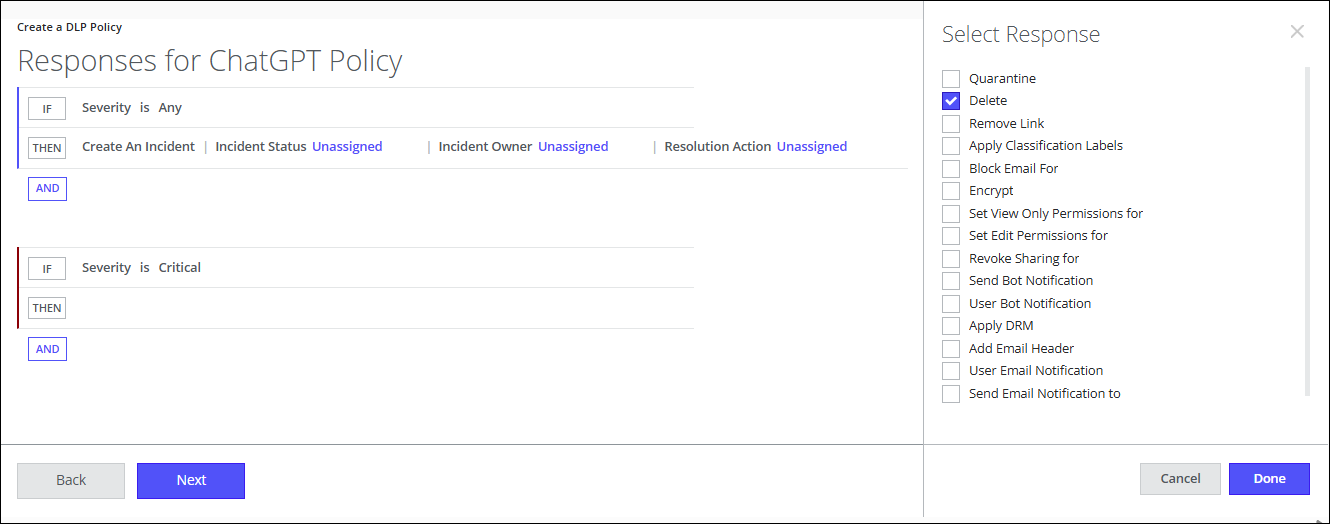Close the Select Response panel

pos(1297,32)
